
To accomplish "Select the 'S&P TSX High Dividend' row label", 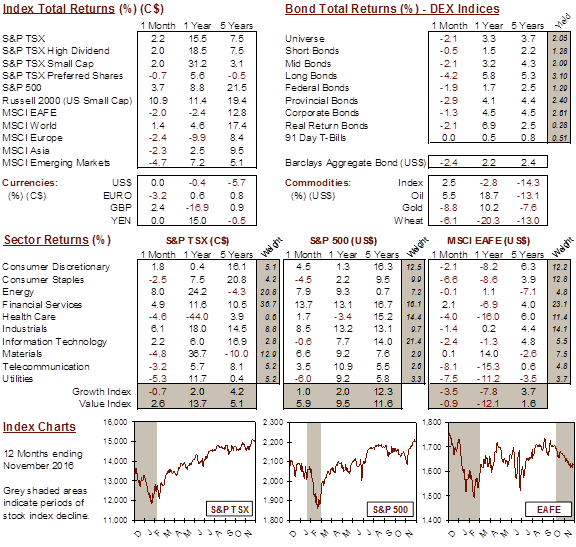I will [x=56, y=51].
